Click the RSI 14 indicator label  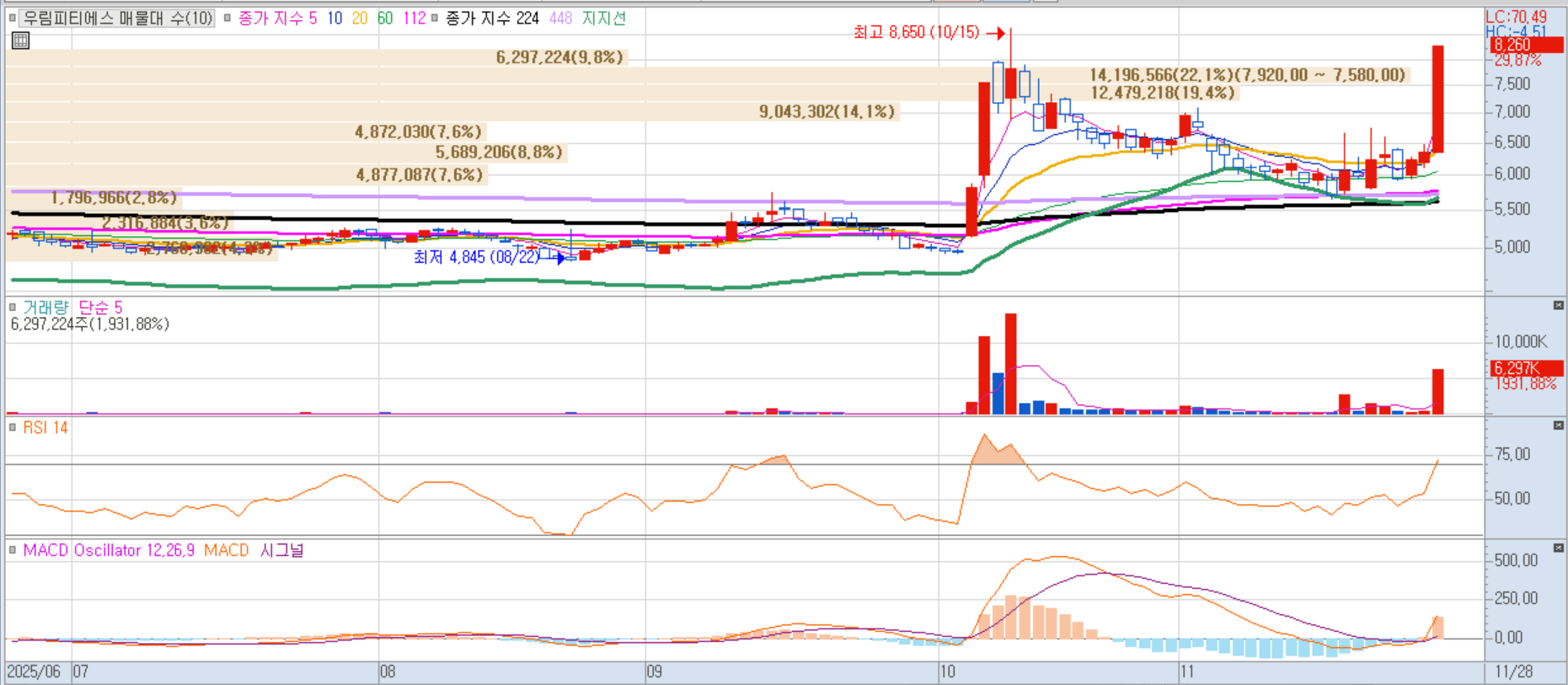point(45,427)
